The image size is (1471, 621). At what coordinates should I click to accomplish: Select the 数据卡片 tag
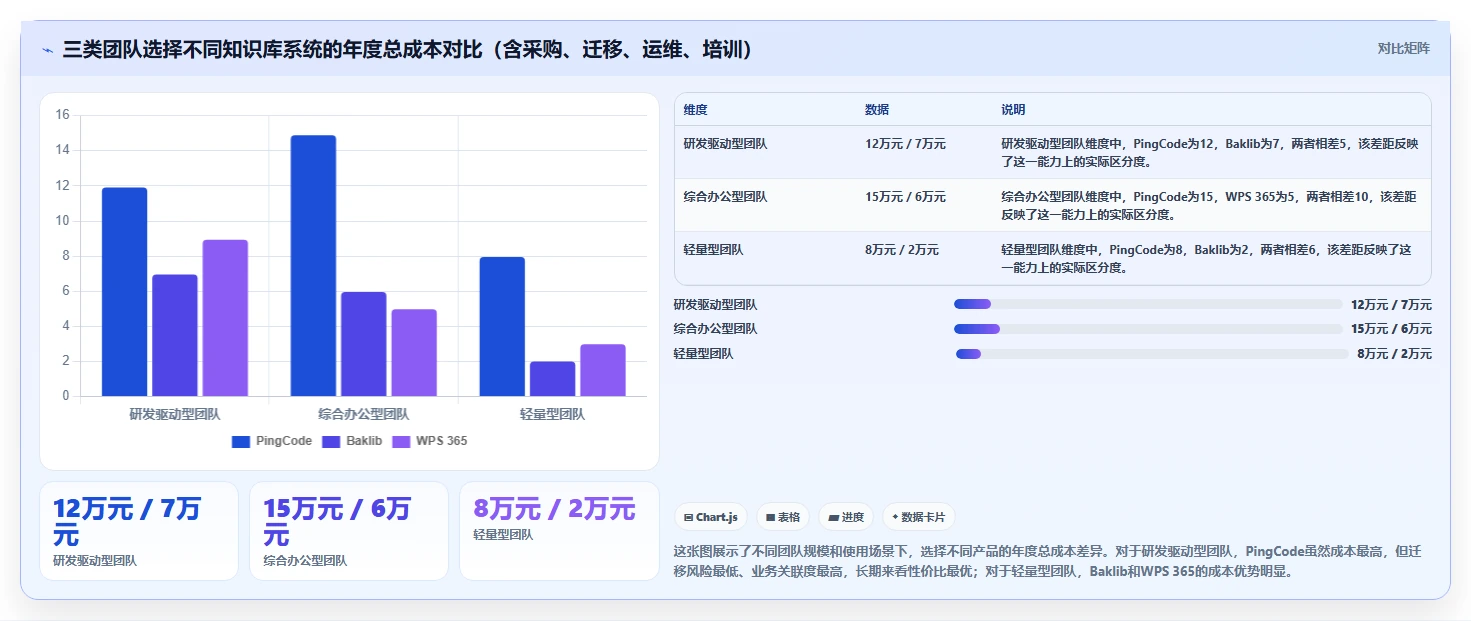coord(919,517)
